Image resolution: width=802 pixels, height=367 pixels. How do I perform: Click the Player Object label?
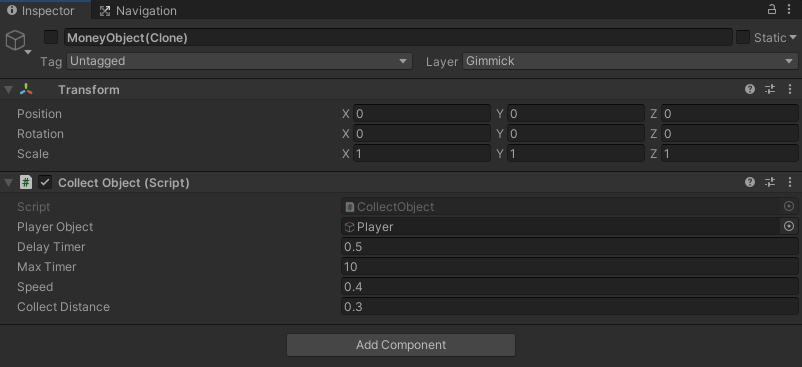tap(55, 226)
